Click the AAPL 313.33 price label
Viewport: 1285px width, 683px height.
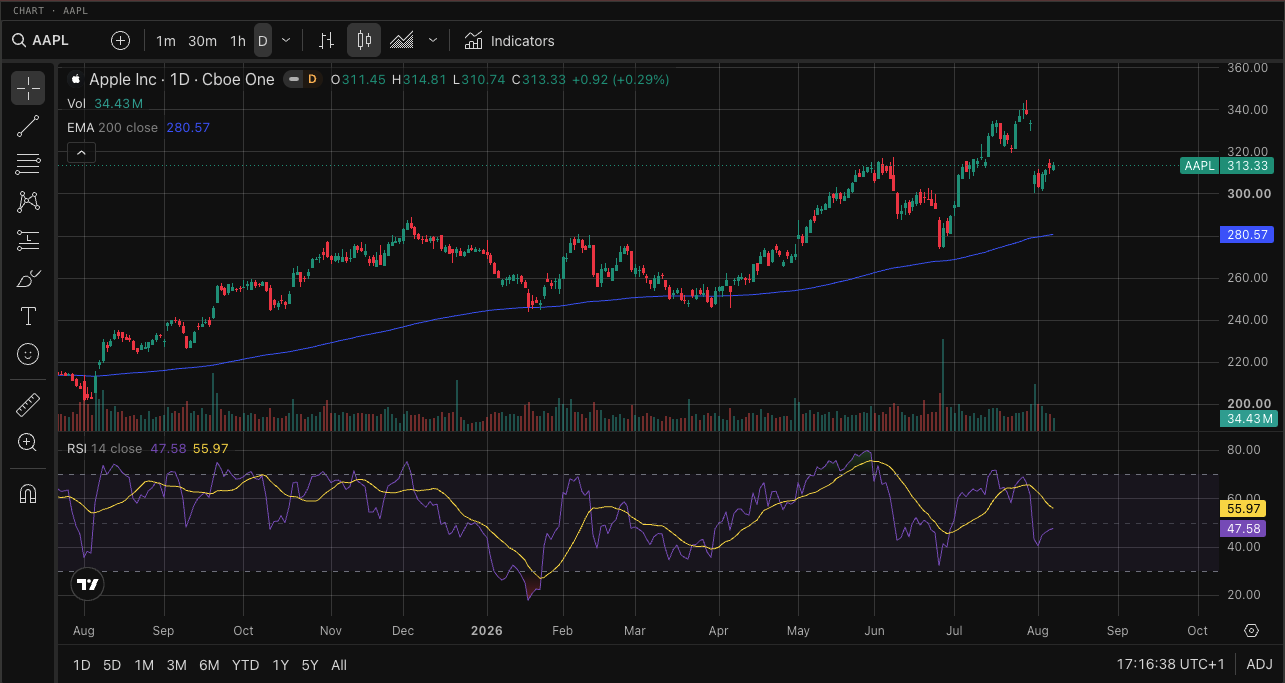[x=1227, y=166]
